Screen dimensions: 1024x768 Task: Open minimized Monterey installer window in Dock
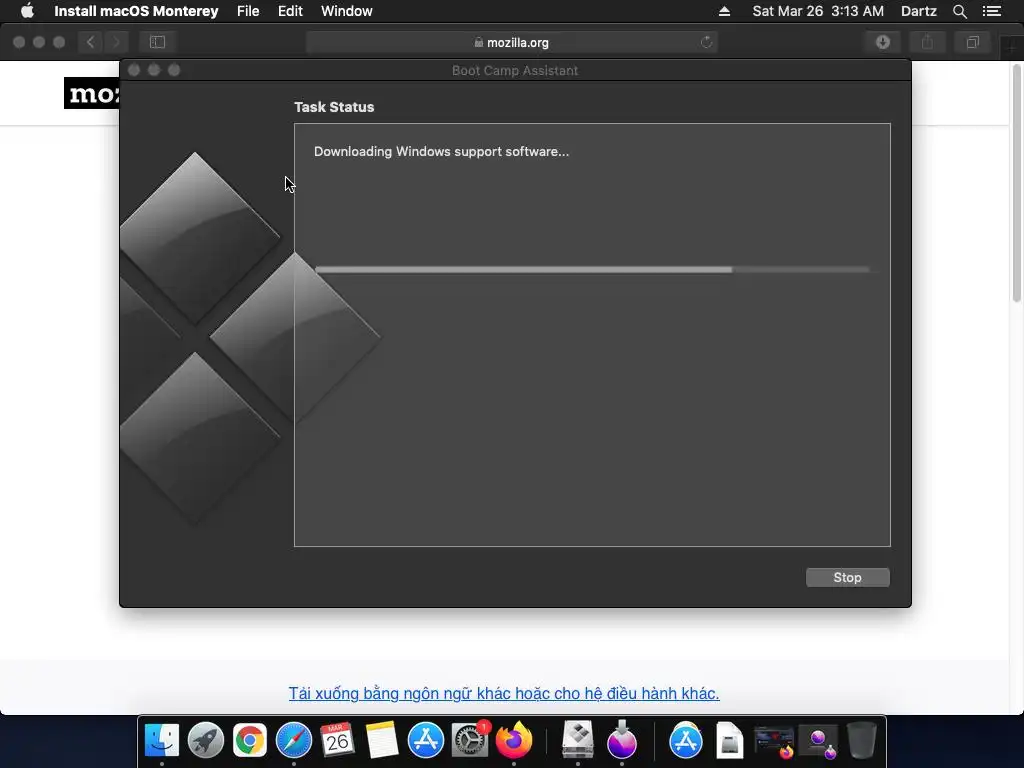[818, 742]
